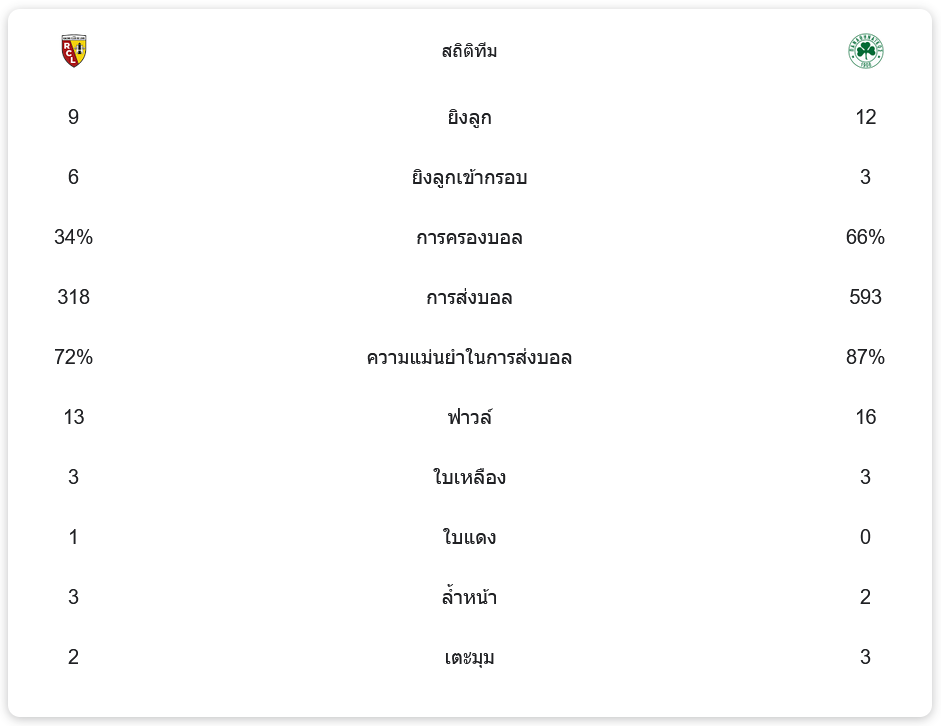Click the RC Lens team logo

[x=74, y=51]
